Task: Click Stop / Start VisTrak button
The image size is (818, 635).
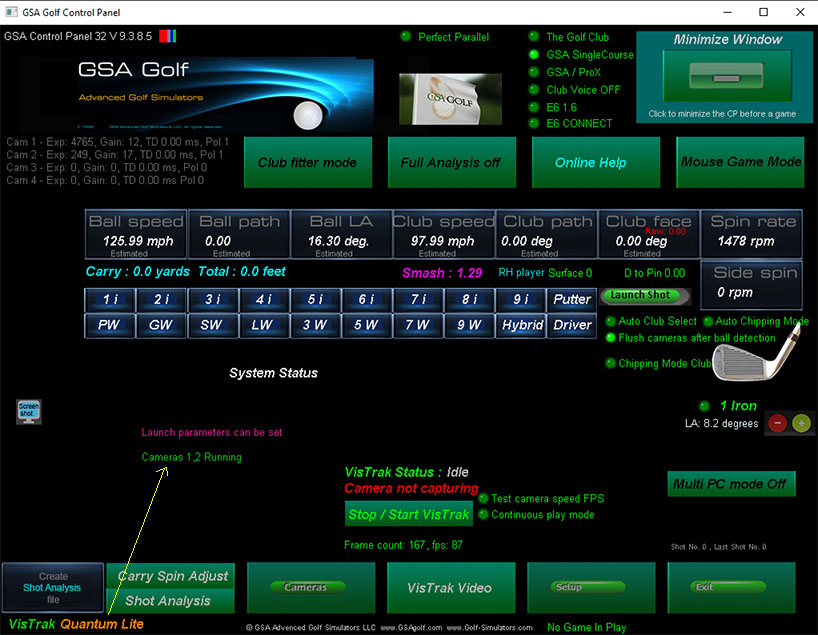Action: pyautogui.click(x=408, y=515)
